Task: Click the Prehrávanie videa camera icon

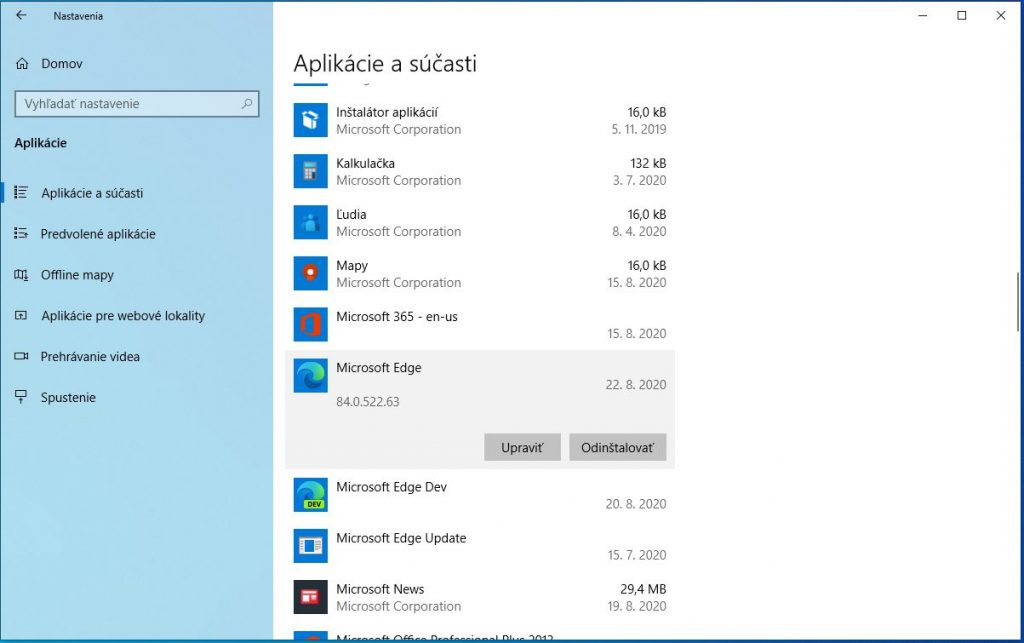Action: [21, 356]
